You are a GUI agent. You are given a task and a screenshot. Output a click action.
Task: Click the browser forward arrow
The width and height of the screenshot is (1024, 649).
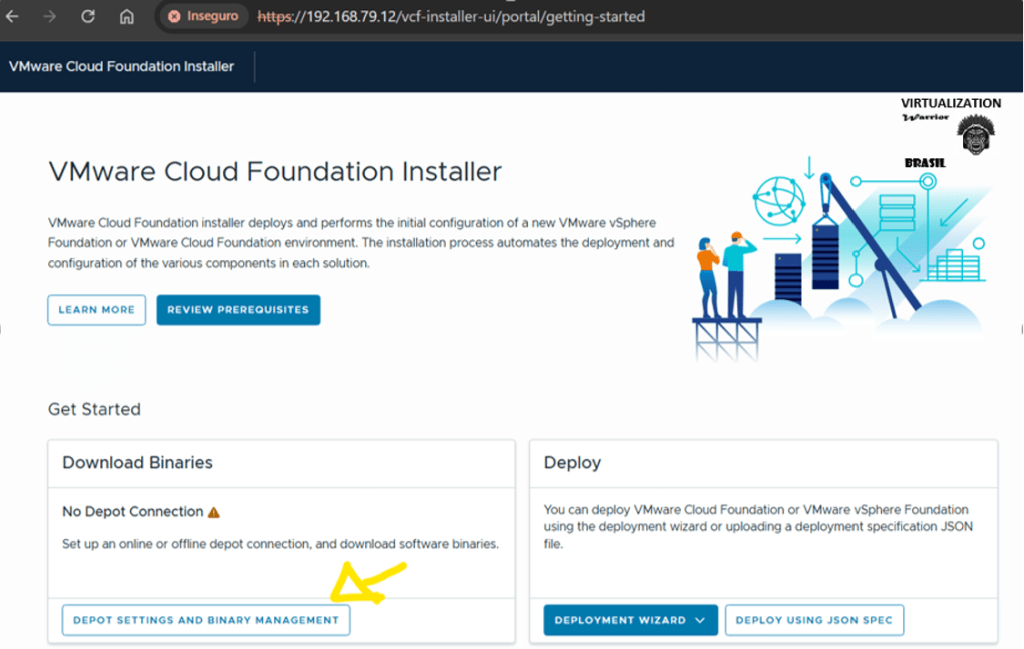pos(50,17)
